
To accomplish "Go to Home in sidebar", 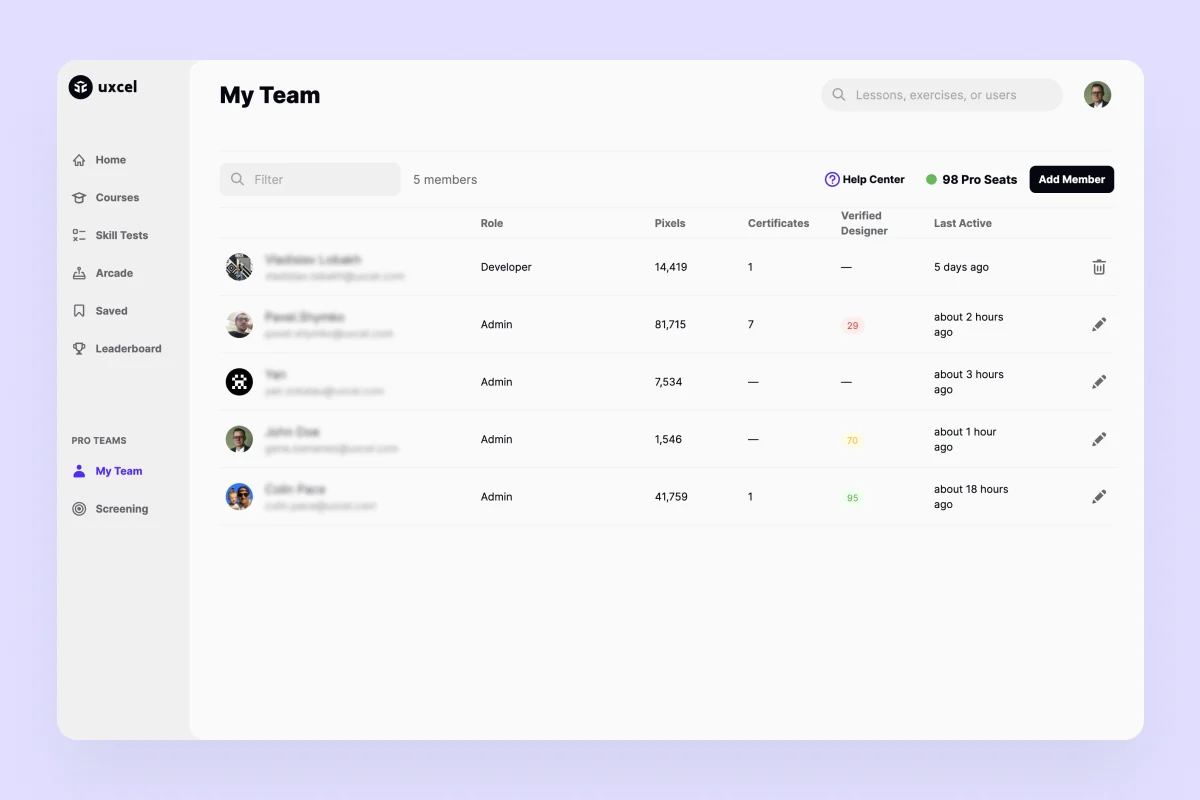I will tap(110, 160).
